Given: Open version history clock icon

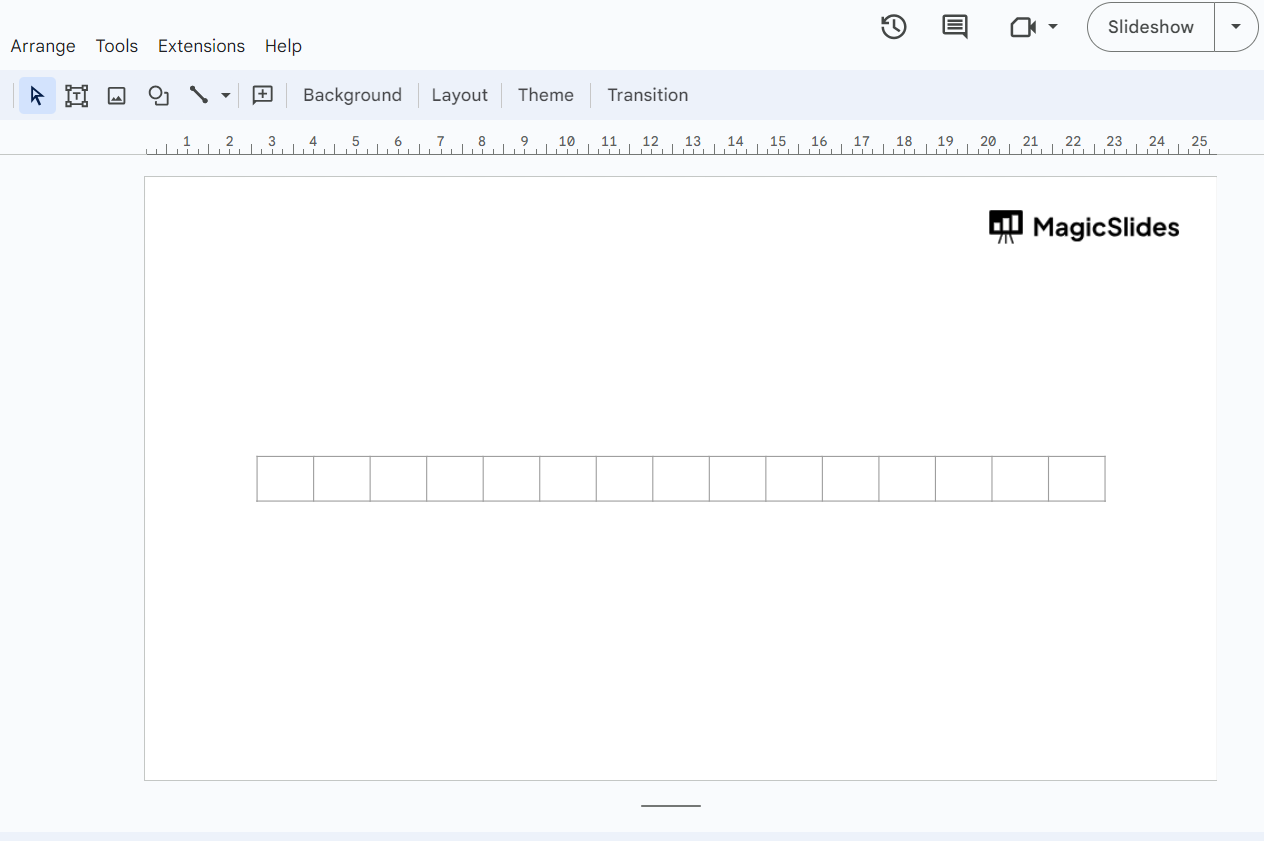Looking at the screenshot, I should pyautogui.click(x=893, y=27).
